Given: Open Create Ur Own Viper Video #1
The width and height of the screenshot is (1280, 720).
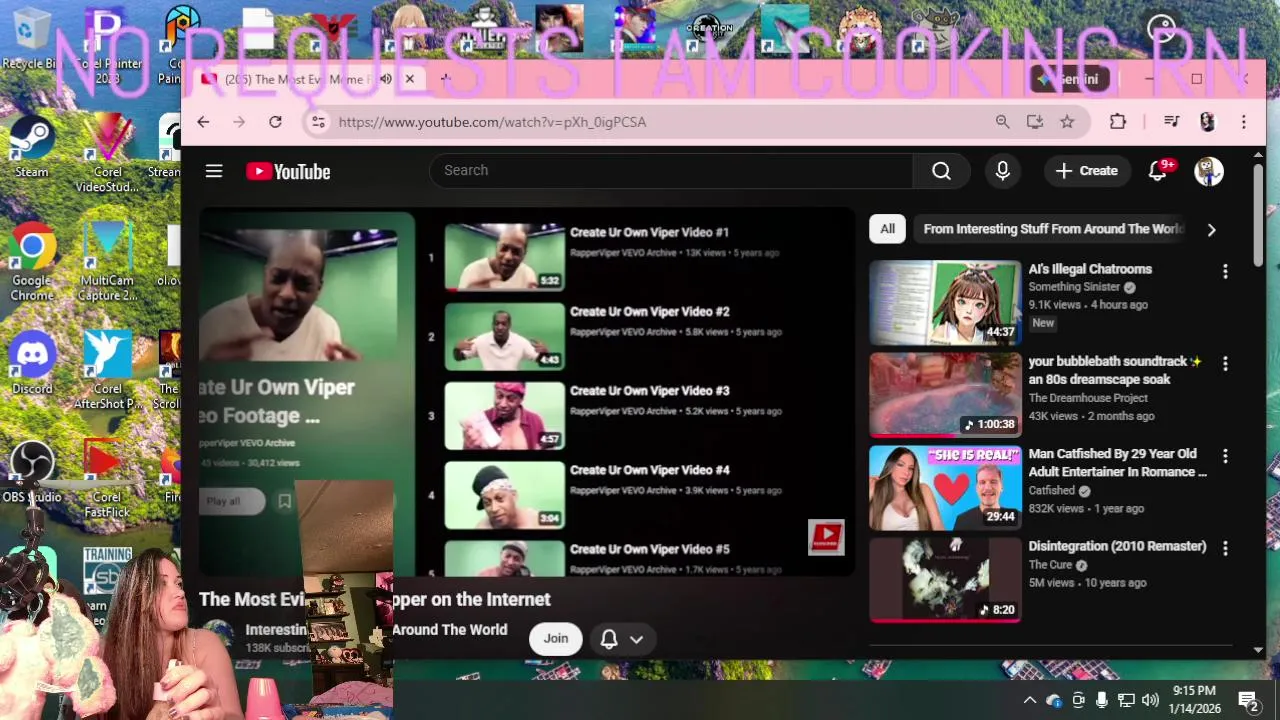Looking at the screenshot, I should point(649,232).
